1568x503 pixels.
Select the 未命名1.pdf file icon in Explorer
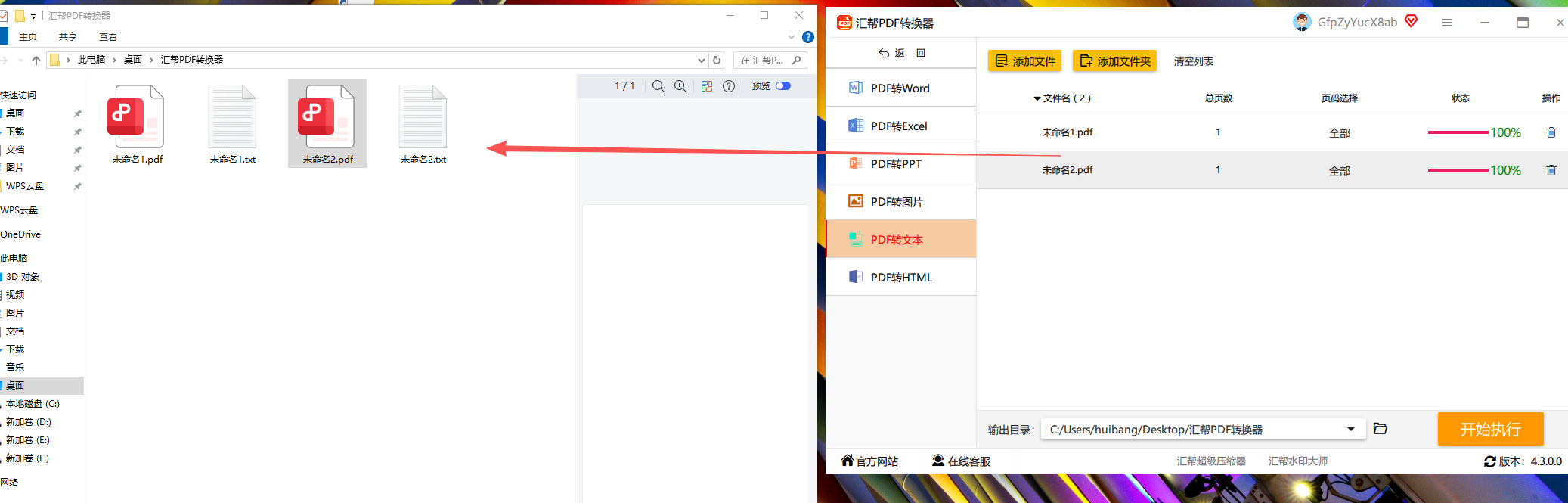pos(136,116)
